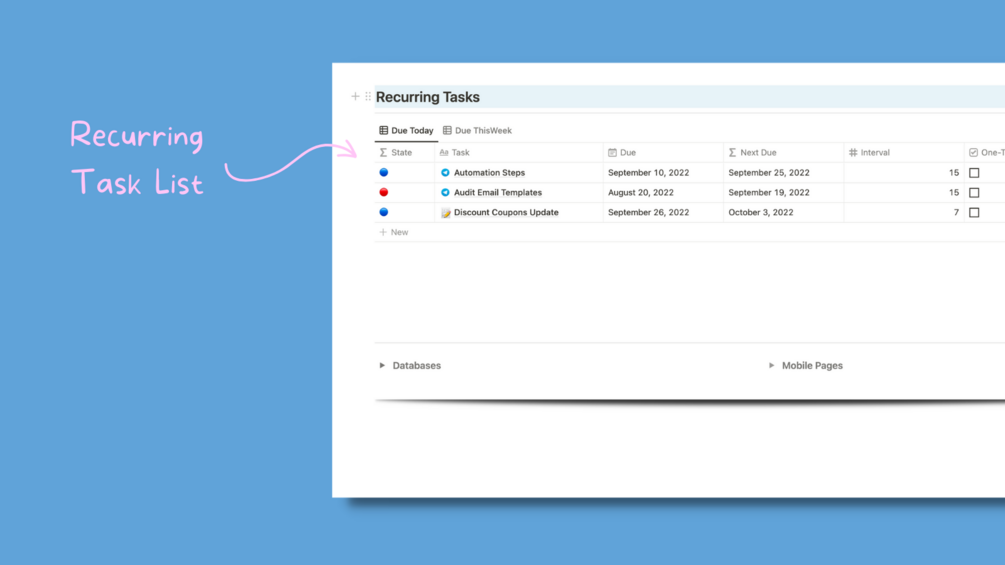
Task: Click the blue state dot for Automation Steps
Action: pos(384,172)
